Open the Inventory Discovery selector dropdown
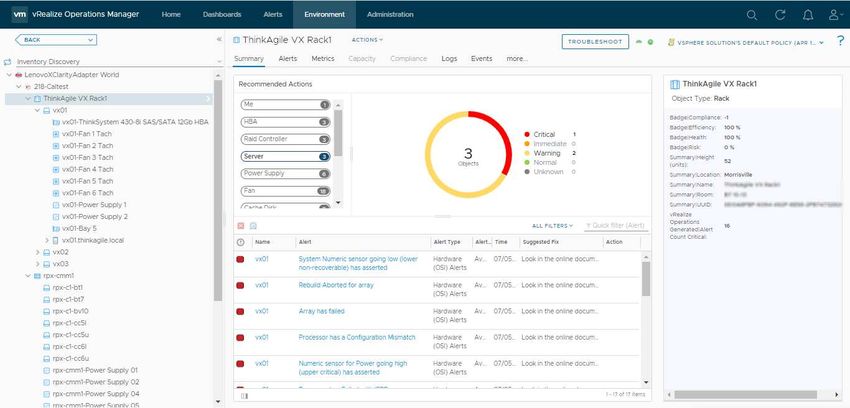Image resolution: width=850 pixels, height=408 pixels. 219,62
